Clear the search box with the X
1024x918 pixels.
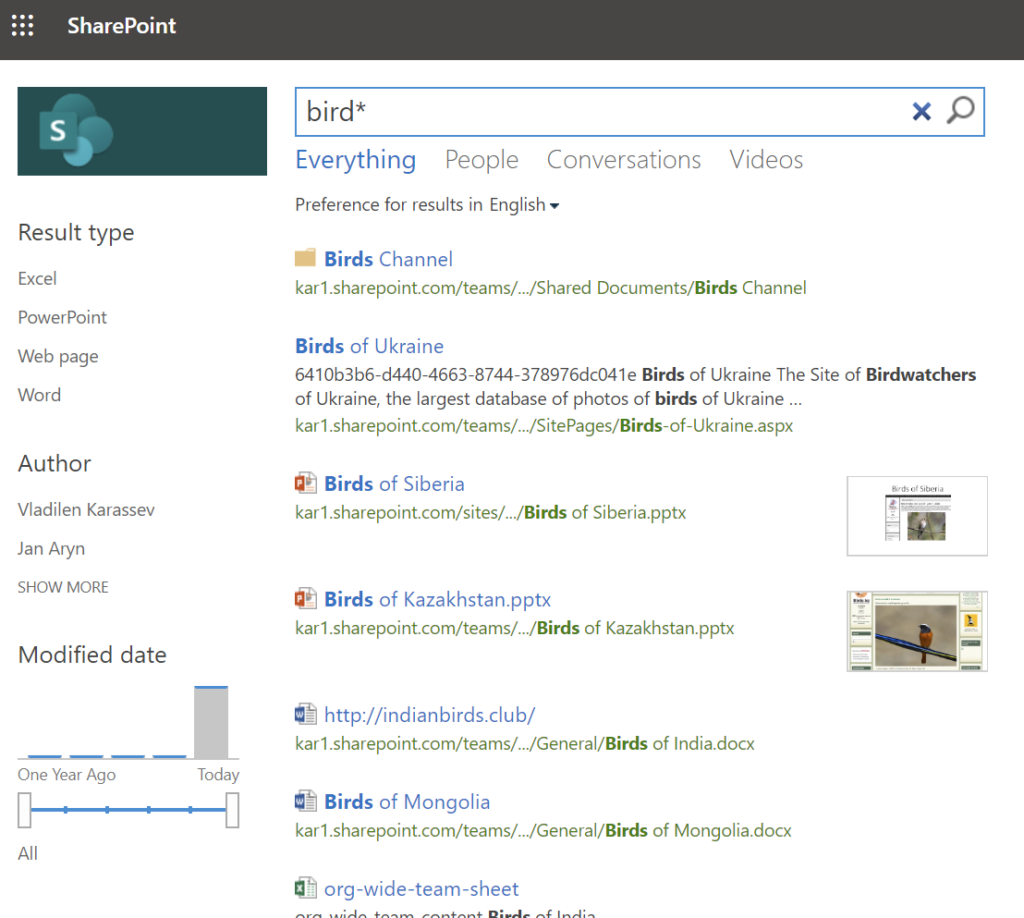[x=921, y=112]
